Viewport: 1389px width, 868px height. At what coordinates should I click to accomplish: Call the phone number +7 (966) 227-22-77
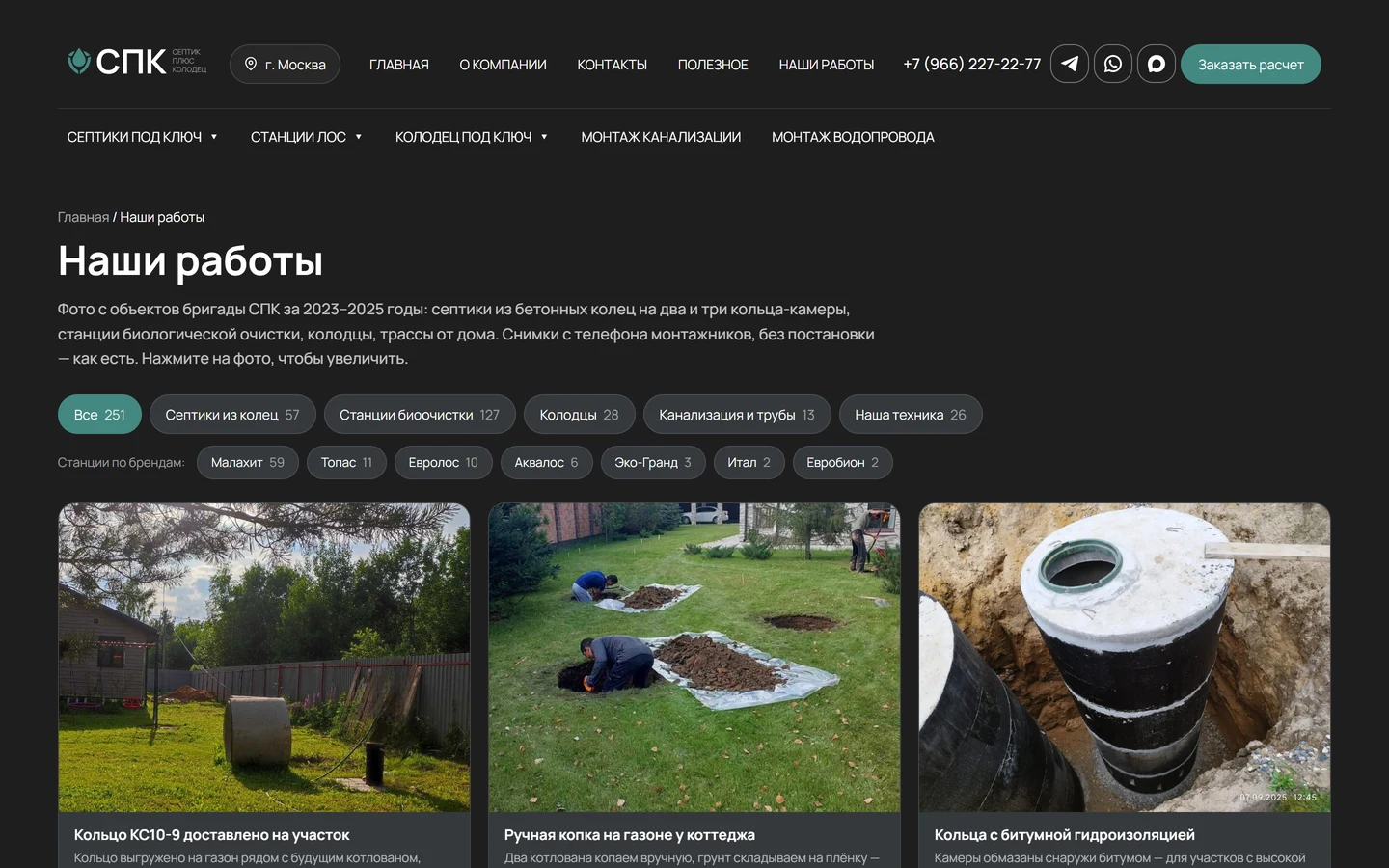tap(972, 64)
